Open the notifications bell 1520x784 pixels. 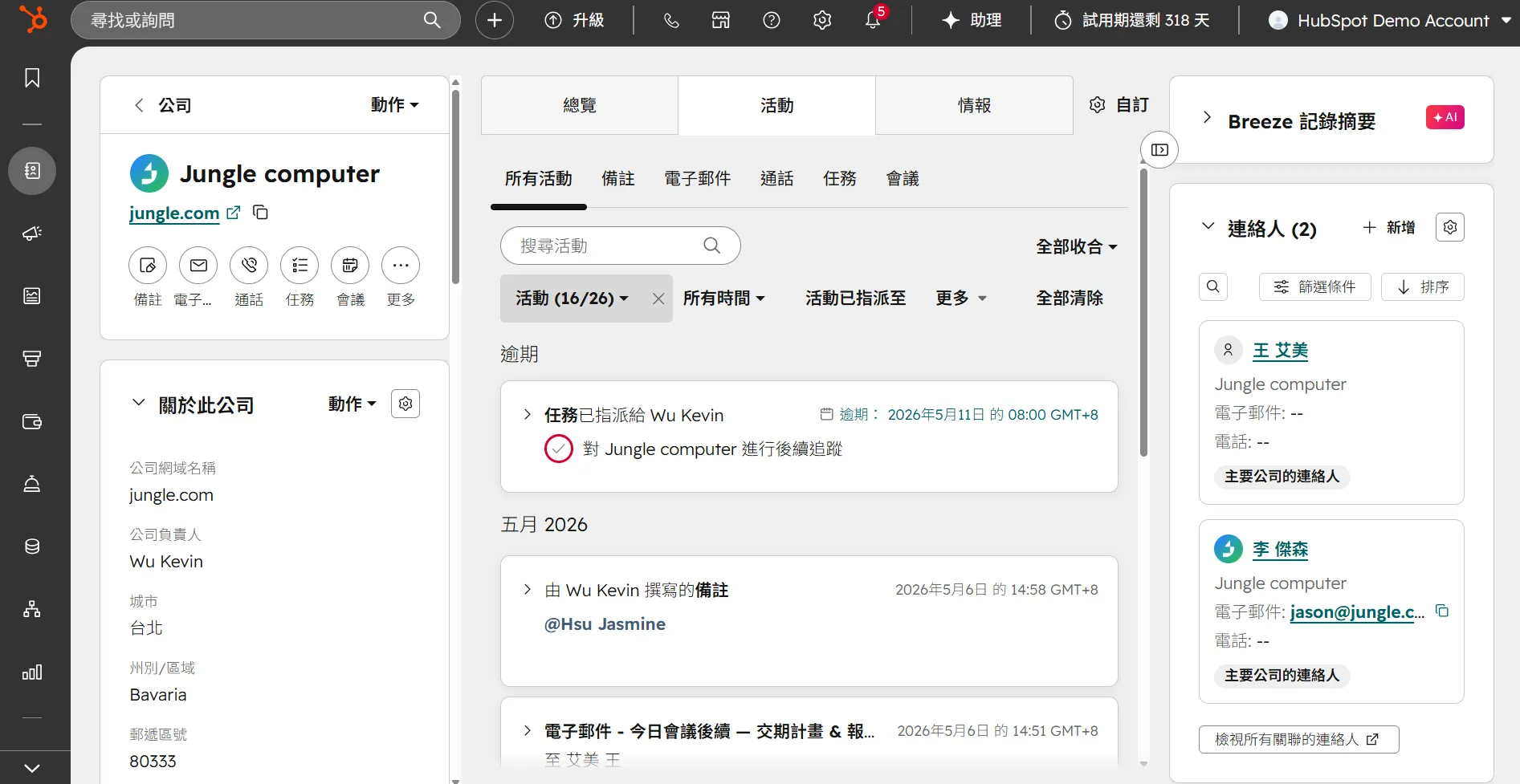coord(873,20)
